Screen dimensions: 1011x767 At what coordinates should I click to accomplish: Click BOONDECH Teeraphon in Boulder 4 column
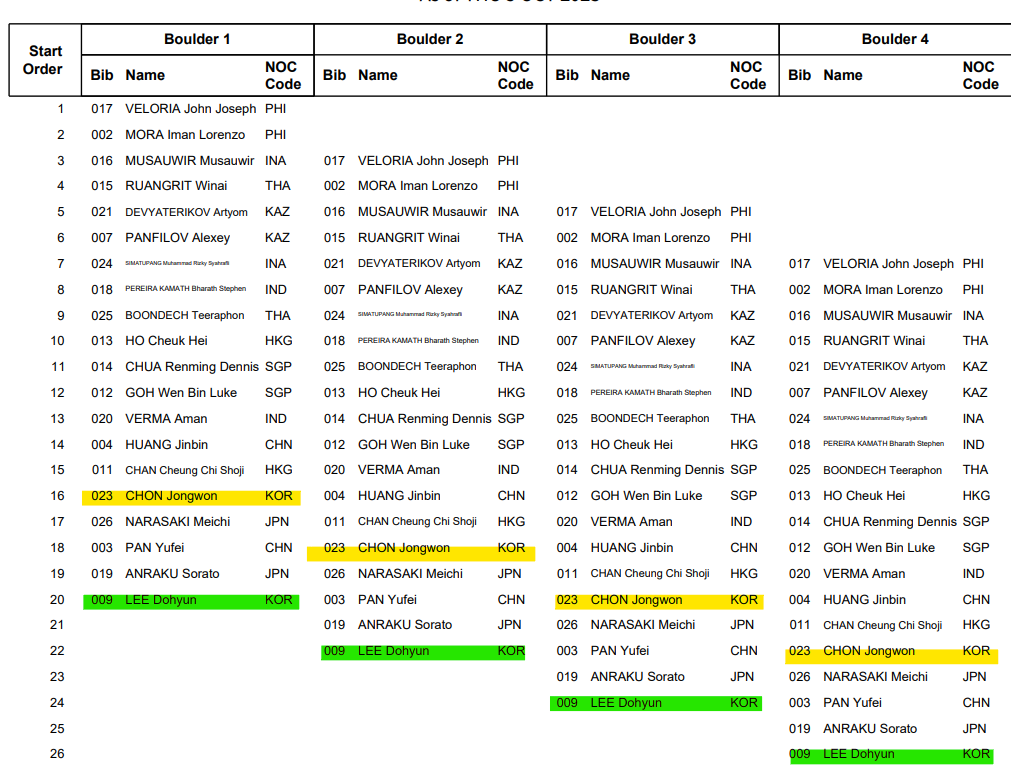[883, 470]
